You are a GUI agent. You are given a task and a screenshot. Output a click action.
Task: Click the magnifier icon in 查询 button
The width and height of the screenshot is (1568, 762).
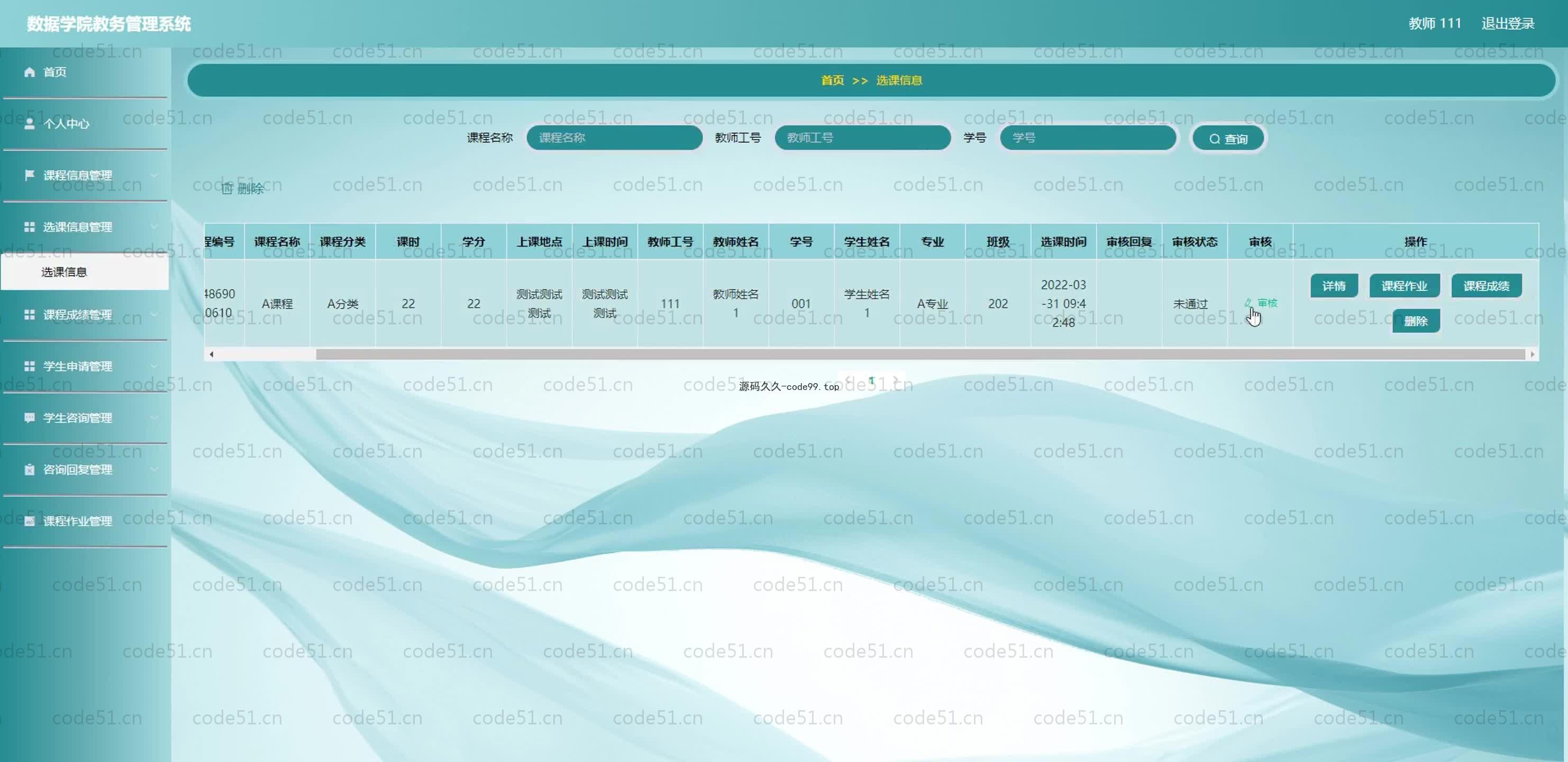click(1214, 140)
